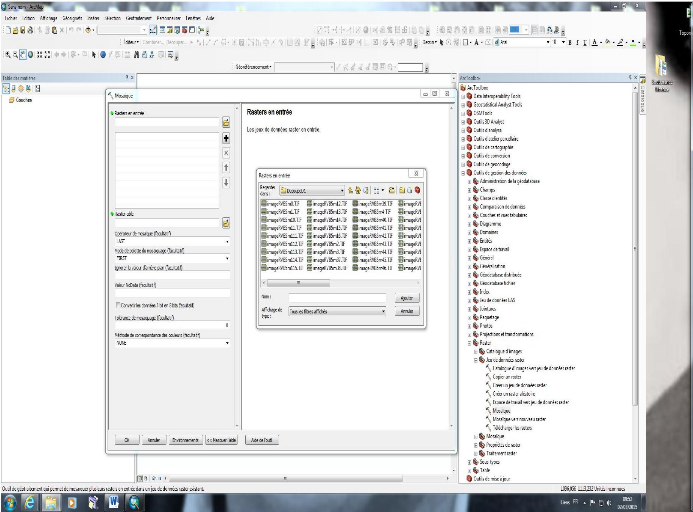
Task: Click the Nom text field in browser
Action: point(337,298)
